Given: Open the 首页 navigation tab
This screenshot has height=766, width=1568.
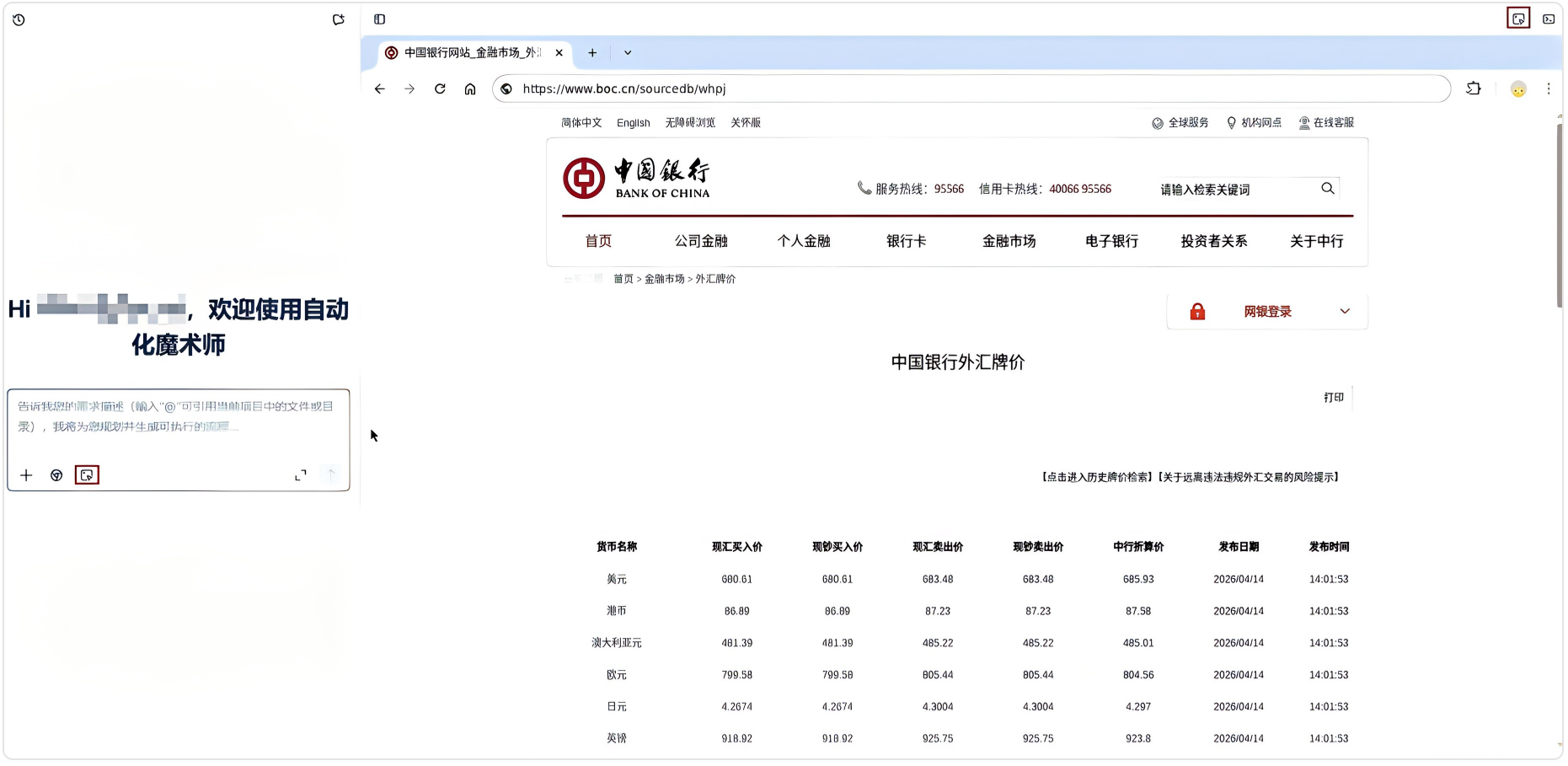Looking at the screenshot, I should coord(598,241).
